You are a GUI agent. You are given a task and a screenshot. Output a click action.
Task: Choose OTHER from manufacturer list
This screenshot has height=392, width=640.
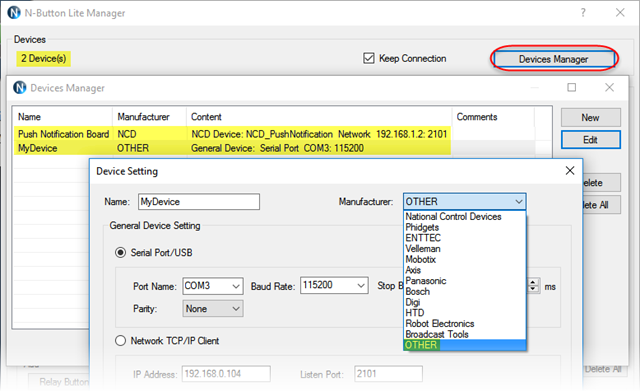464,345
